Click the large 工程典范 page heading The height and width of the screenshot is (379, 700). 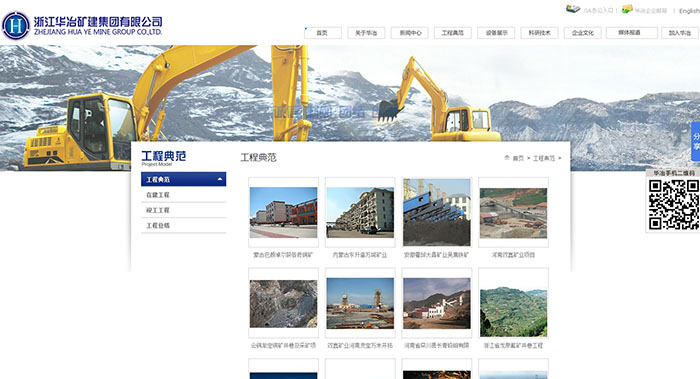tap(258, 157)
